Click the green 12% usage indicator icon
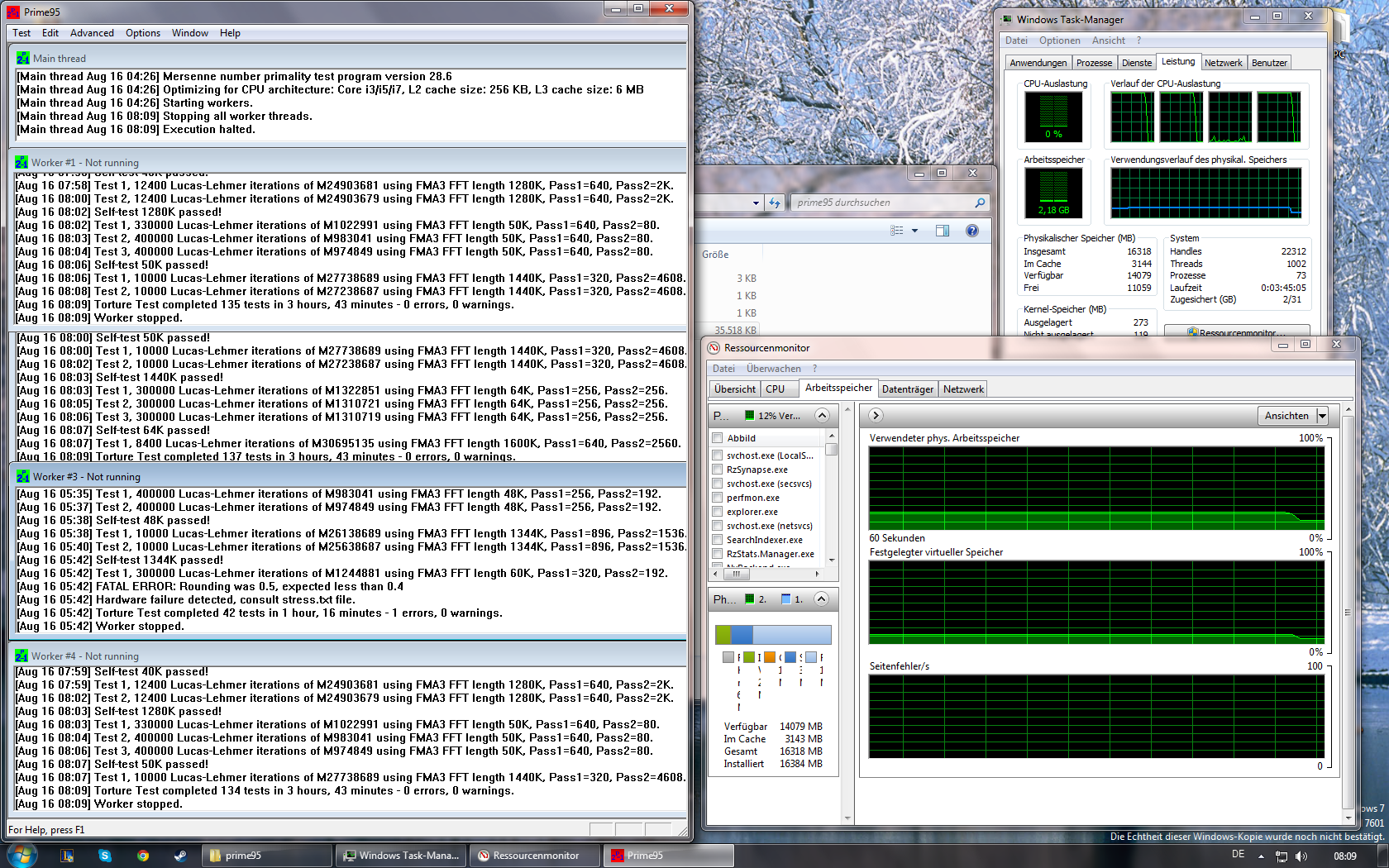The width and height of the screenshot is (1389, 868). [749, 415]
